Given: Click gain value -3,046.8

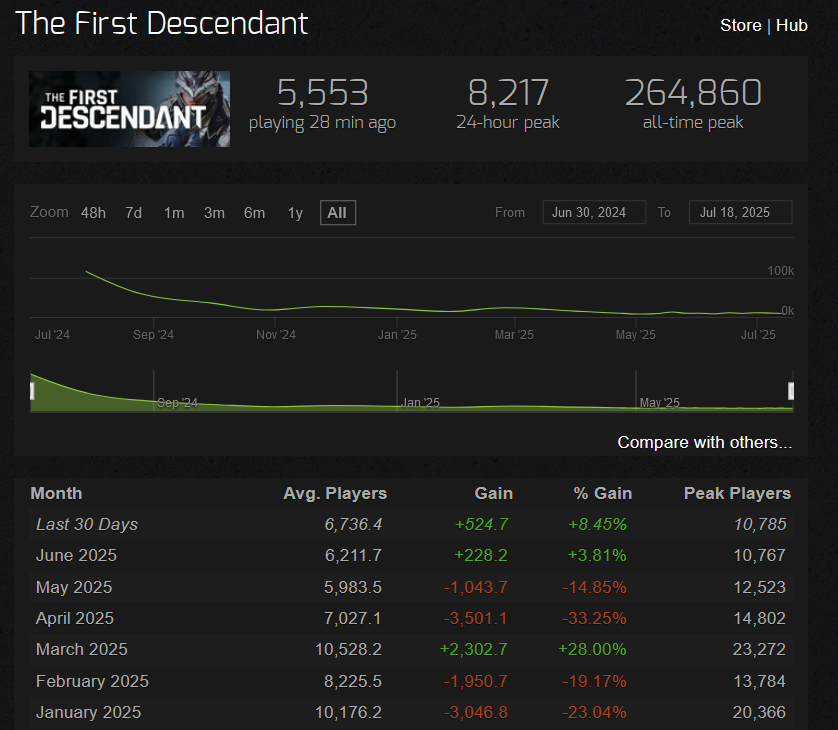Looking at the screenshot, I should [x=476, y=712].
